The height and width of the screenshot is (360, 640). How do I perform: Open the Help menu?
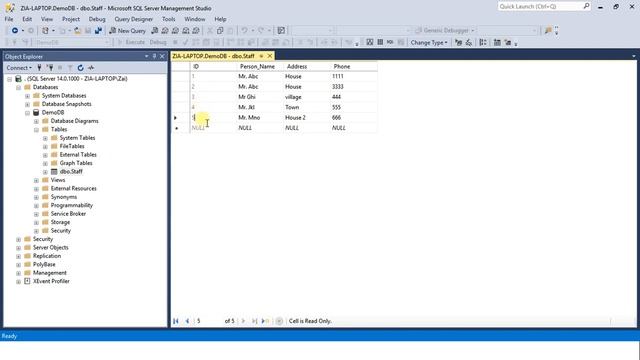(220, 19)
